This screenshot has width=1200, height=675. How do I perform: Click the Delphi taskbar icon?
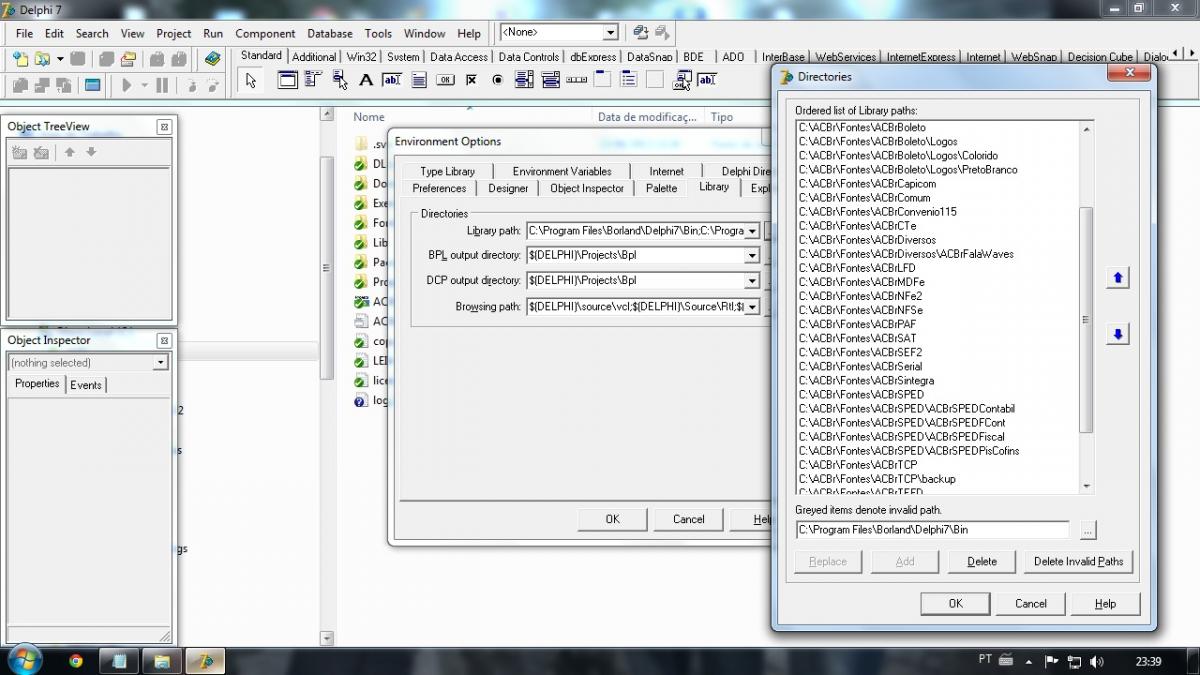(x=205, y=661)
